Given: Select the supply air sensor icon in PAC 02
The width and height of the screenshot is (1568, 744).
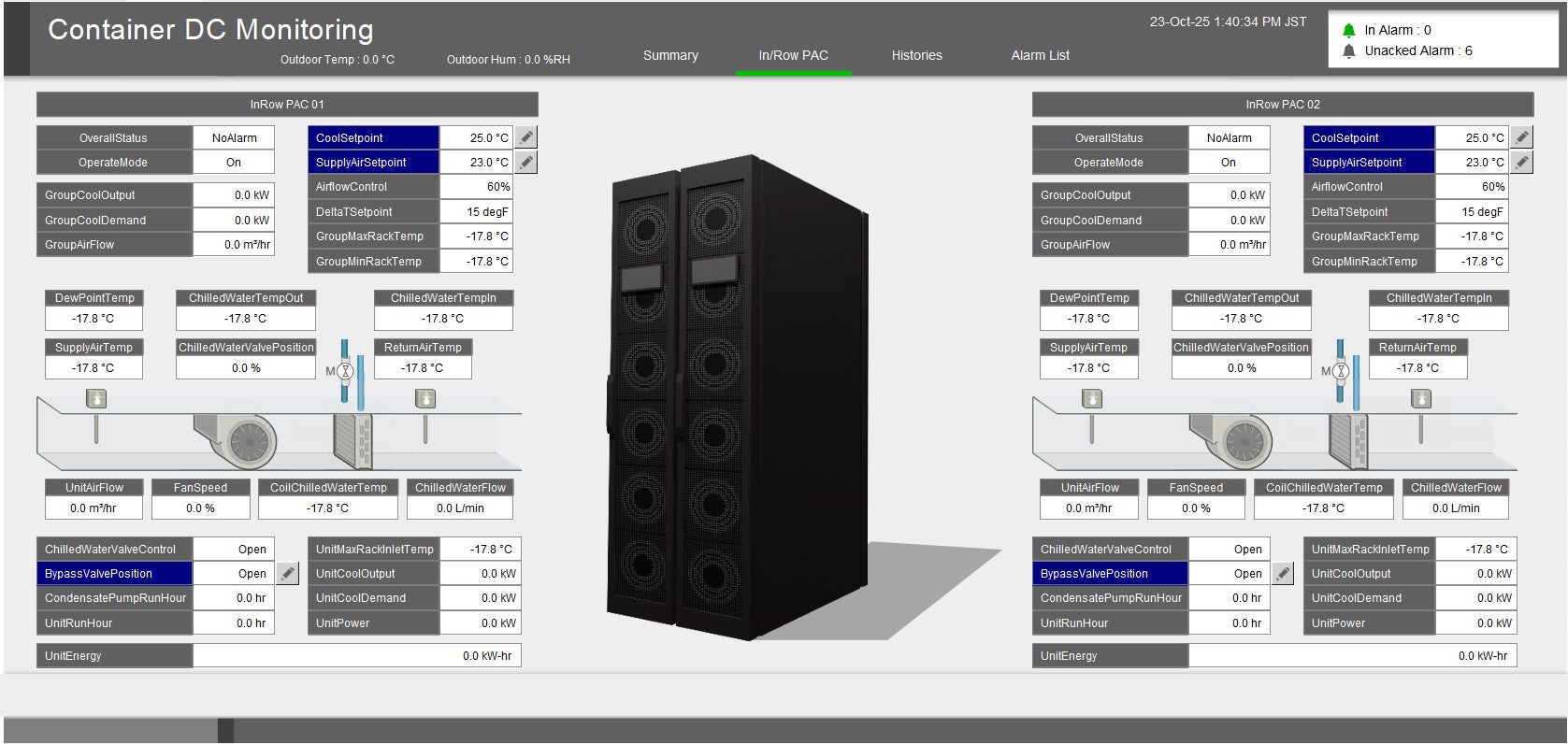Looking at the screenshot, I should point(1091,400).
